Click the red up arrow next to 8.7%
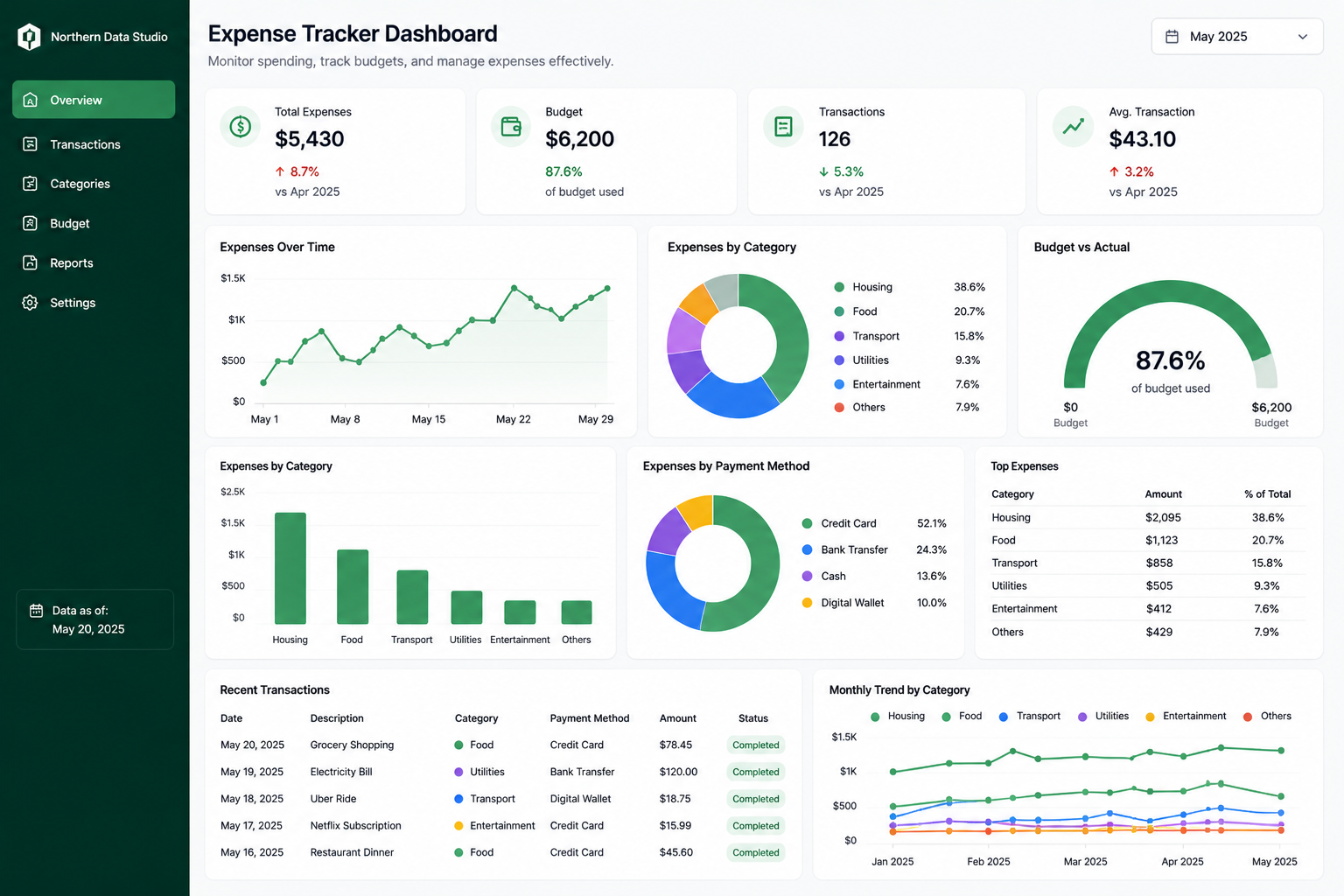This screenshot has width=1344, height=896. tap(280, 171)
